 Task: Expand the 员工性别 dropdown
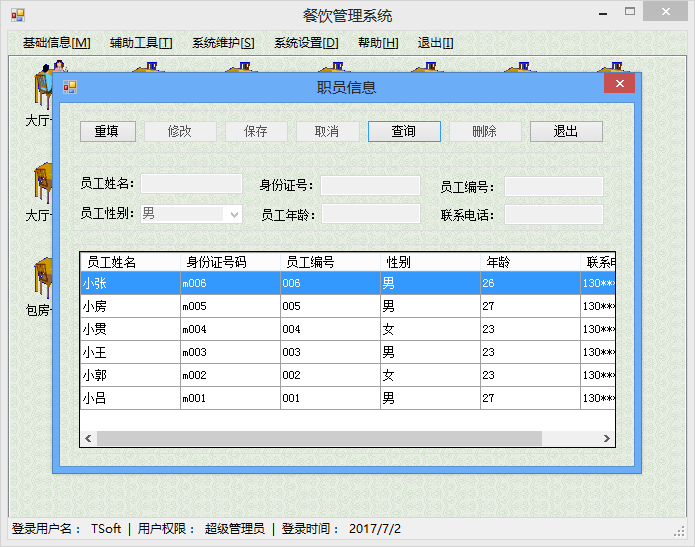click(x=234, y=215)
